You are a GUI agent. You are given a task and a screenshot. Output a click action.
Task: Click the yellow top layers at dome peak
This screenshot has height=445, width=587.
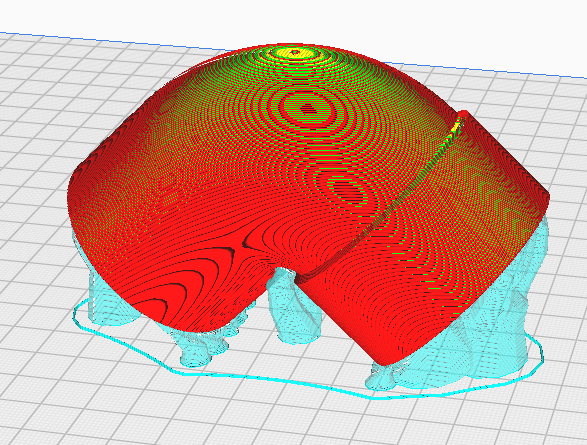point(295,52)
